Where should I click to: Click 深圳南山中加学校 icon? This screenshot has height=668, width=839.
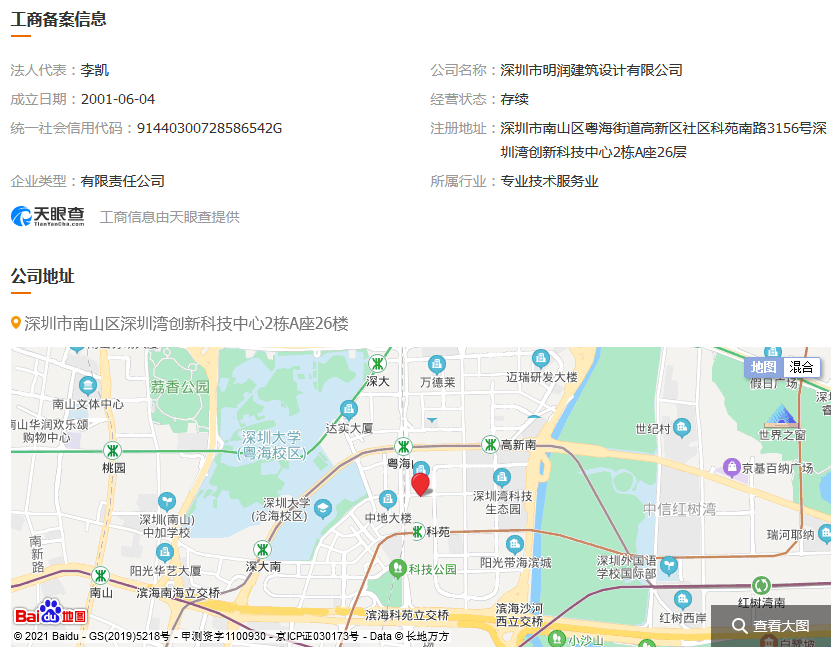click(167, 502)
